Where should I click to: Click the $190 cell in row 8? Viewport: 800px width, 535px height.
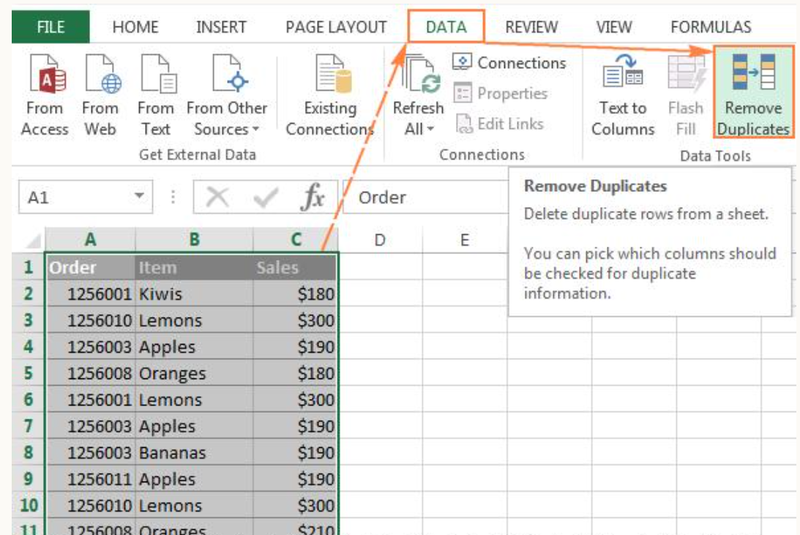click(295, 453)
